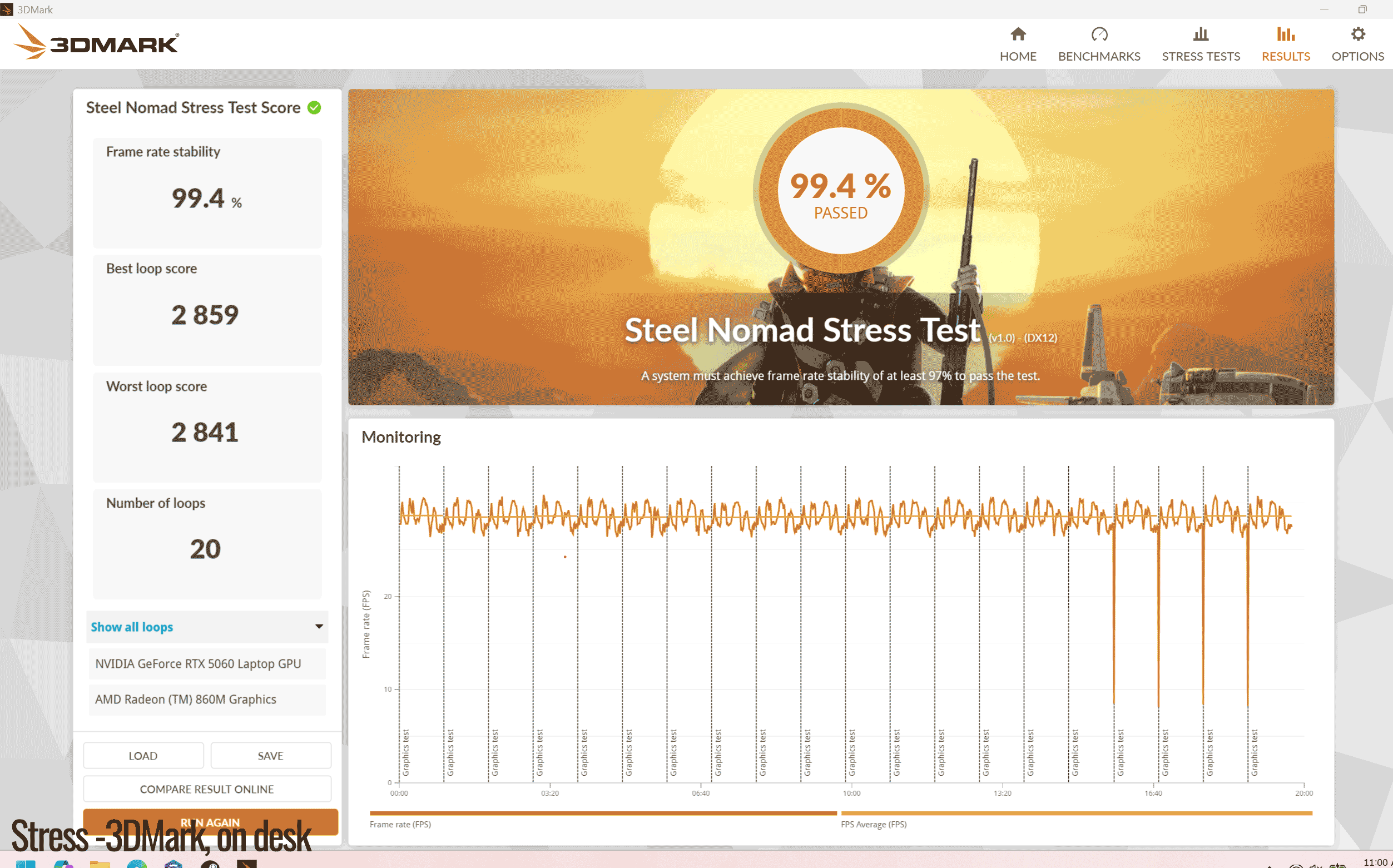Screen dimensions: 1393x868
Task: Restore down the 3DMark window
Action: (1362, 9)
